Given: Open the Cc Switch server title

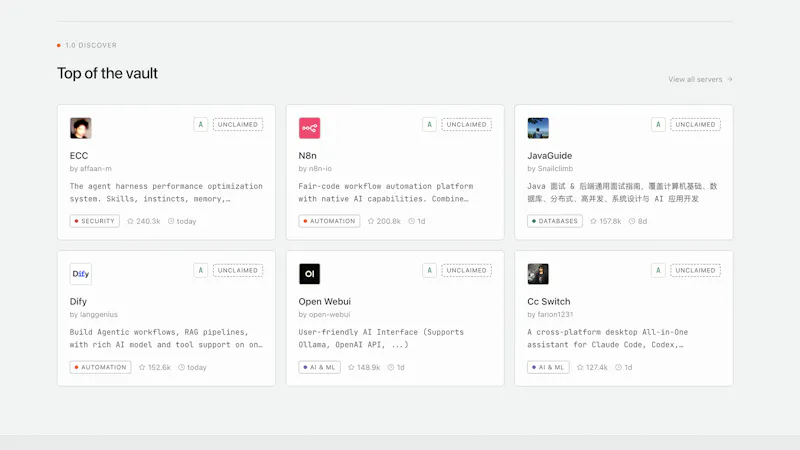Looking at the screenshot, I should pos(549,302).
